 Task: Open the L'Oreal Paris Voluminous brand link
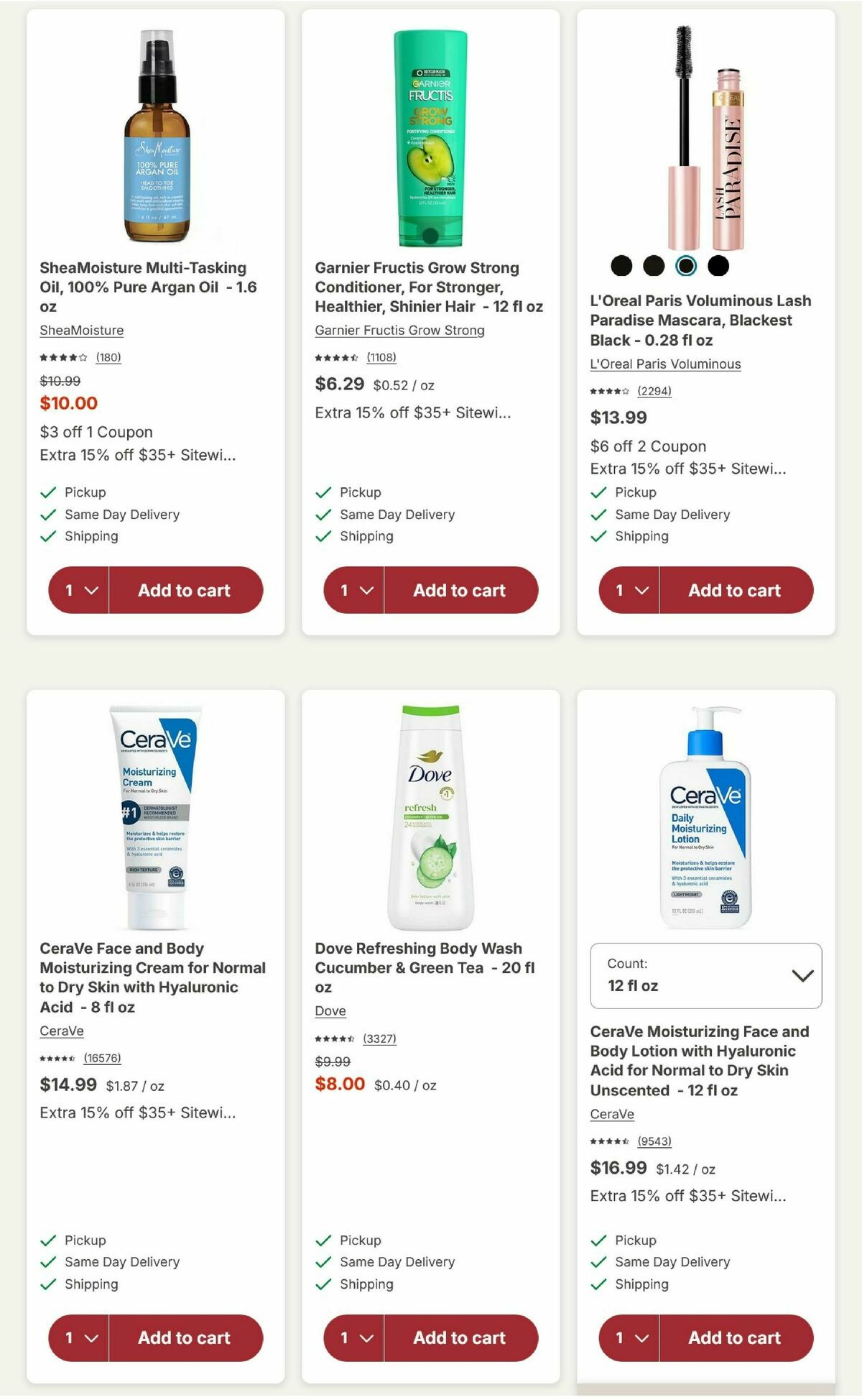point(665,364)
